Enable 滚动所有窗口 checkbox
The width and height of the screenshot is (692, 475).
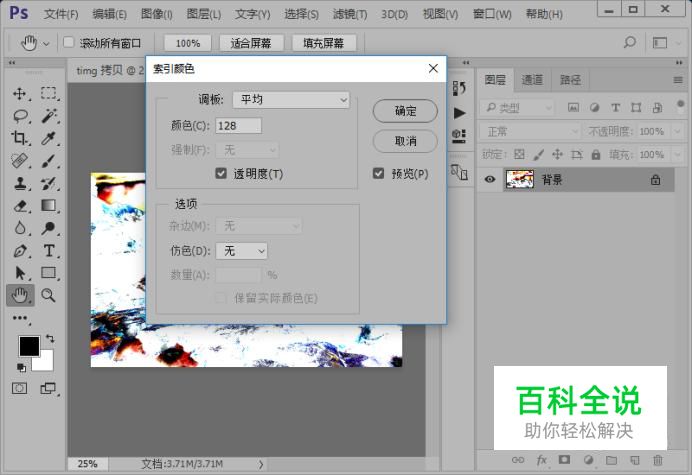click(x=68, y=42)
